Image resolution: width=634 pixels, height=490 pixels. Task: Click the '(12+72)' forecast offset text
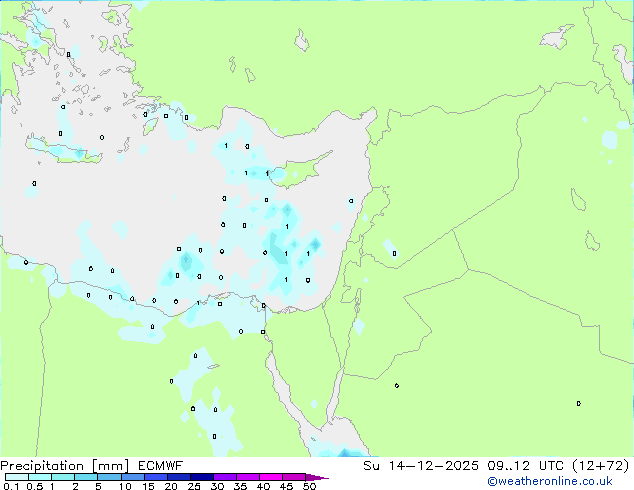(601, 466)
